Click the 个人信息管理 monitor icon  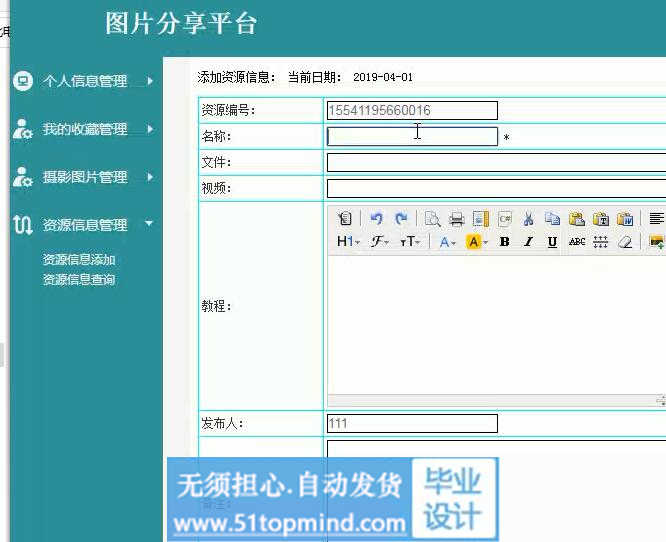pyautogui.click(x=23, y=81)
